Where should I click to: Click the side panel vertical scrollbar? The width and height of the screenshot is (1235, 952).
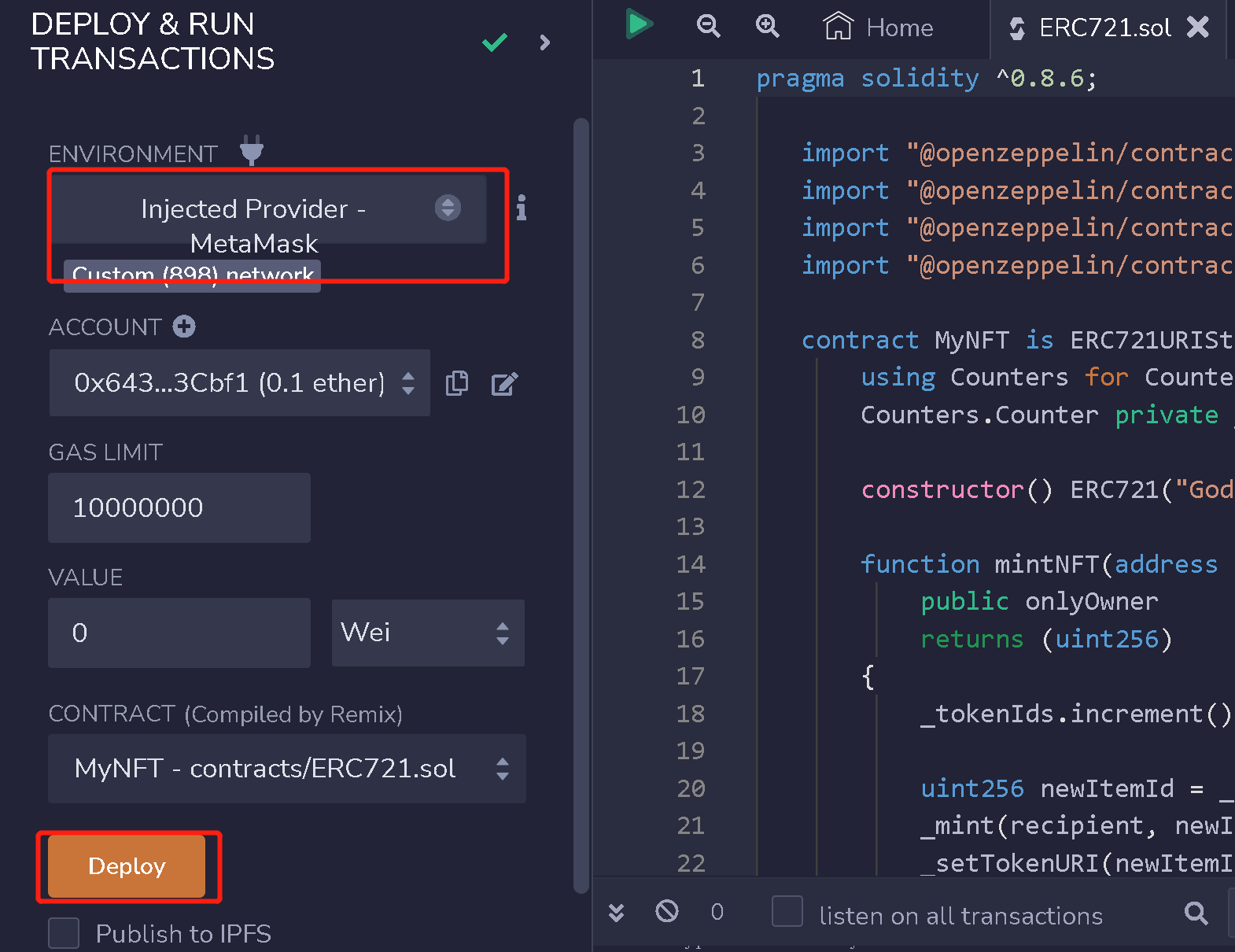click(x=581, y=505)
